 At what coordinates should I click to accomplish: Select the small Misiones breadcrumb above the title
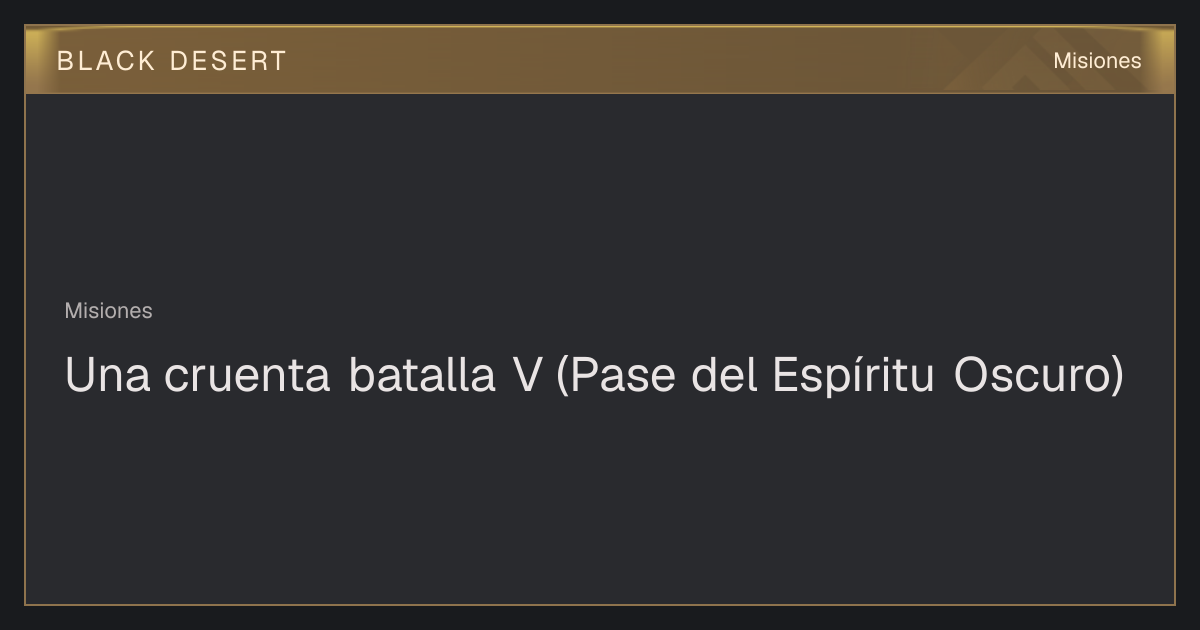pyautogui.click(x=108, y=311)
